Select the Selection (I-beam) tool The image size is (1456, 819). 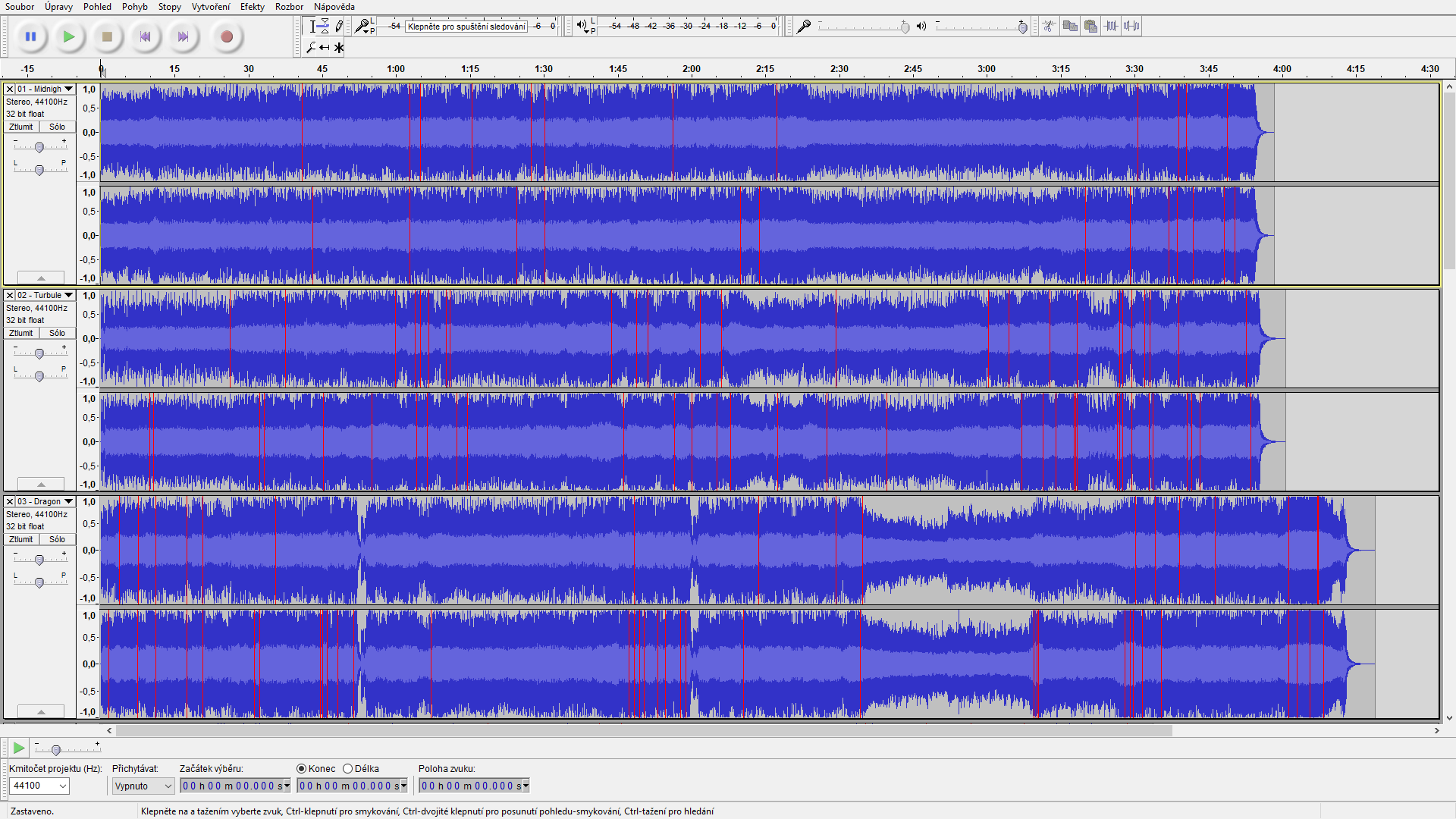pos(312,27)
